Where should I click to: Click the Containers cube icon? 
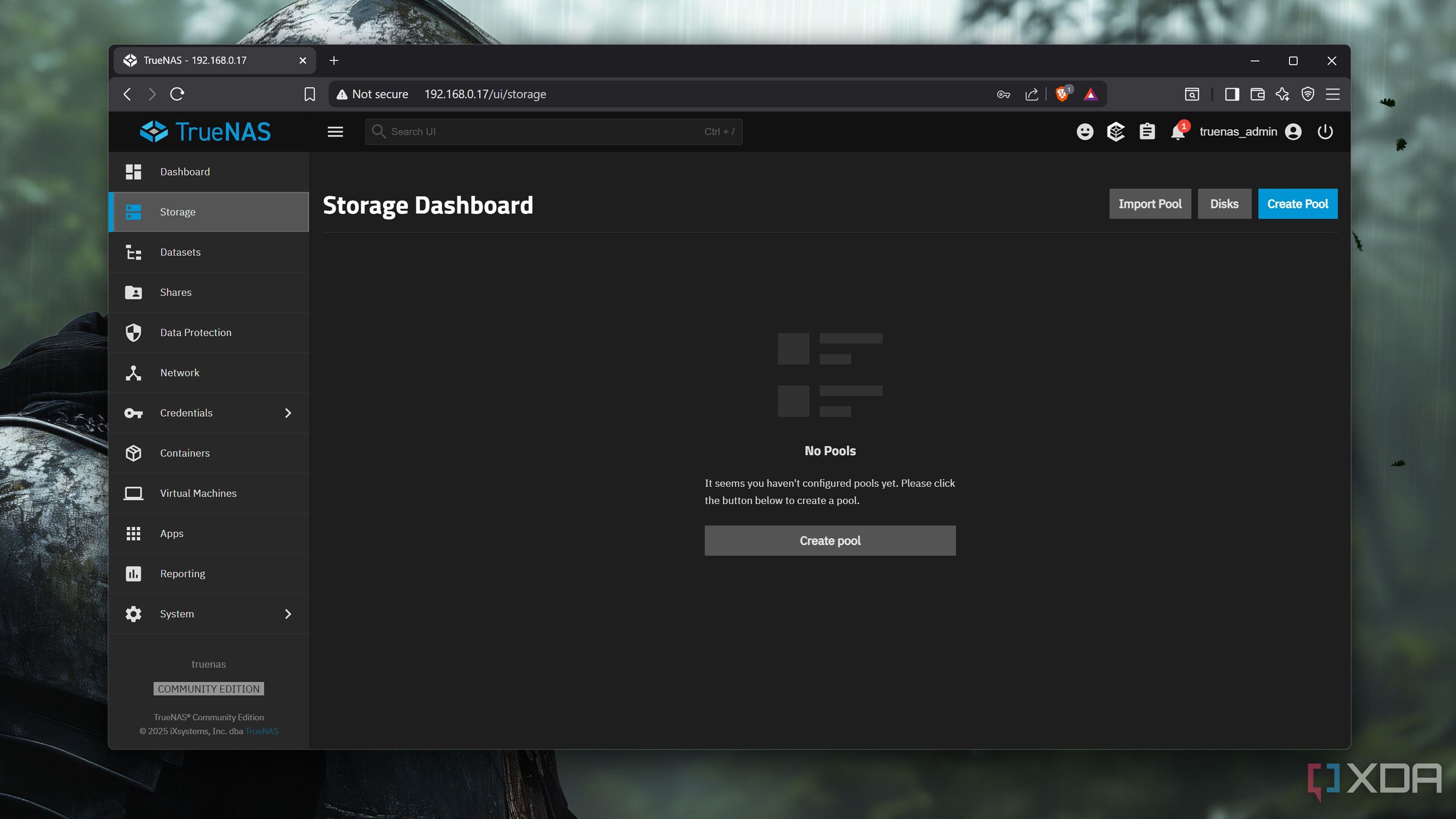(x=133, y=453)
